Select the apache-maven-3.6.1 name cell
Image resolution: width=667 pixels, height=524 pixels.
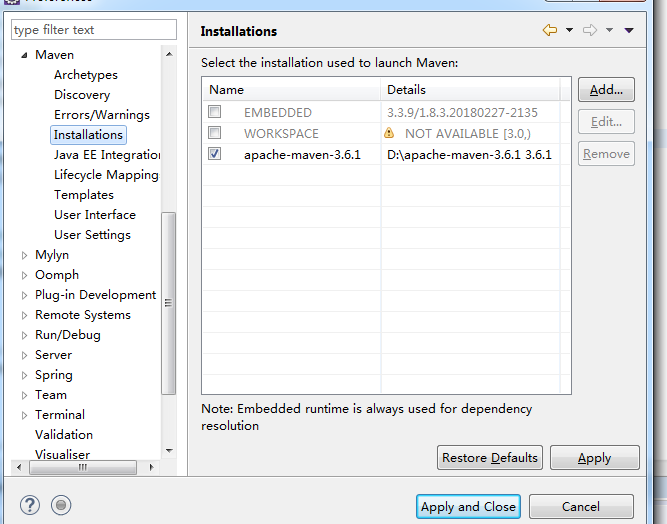302,154
